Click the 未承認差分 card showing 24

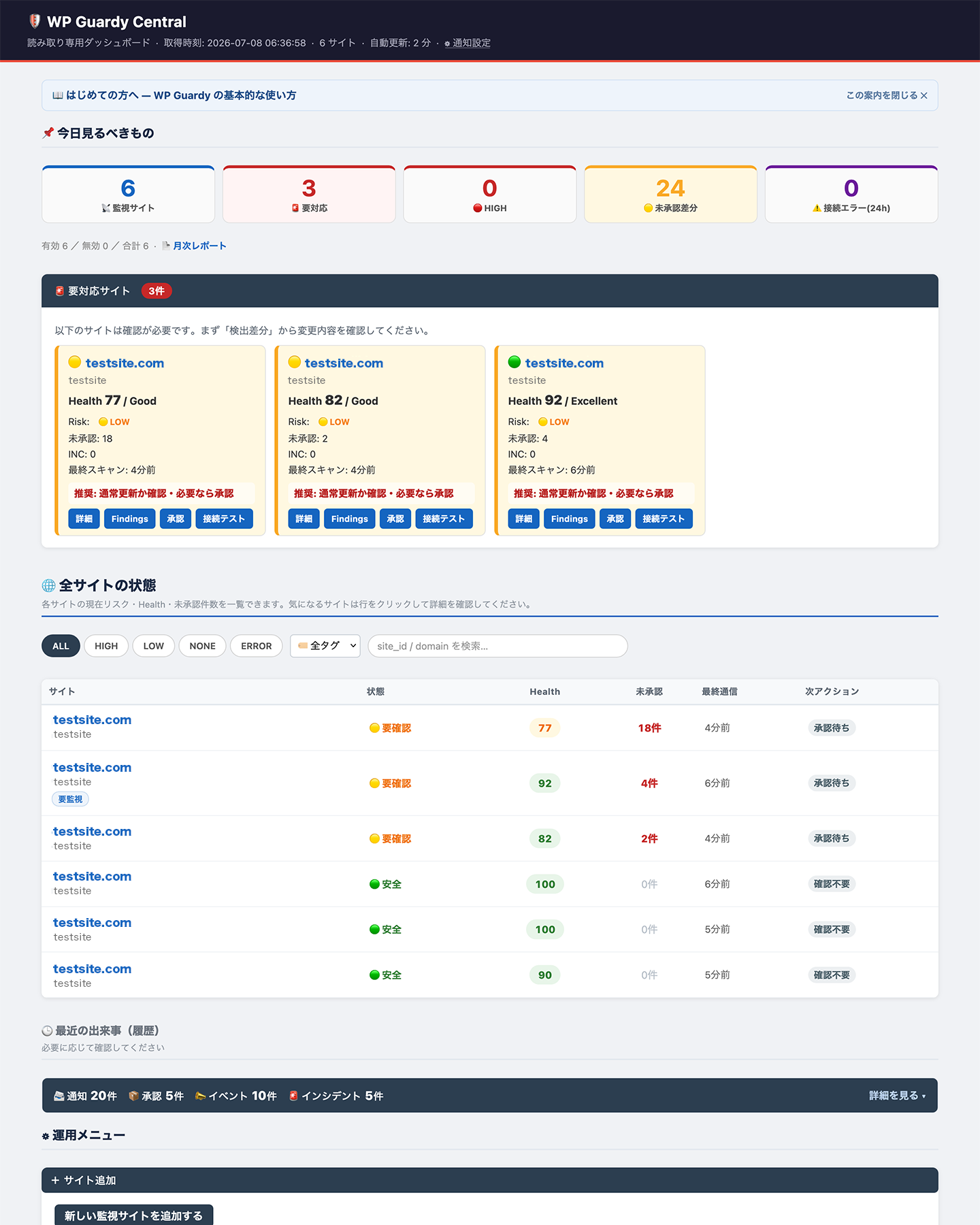click(670, 194)
